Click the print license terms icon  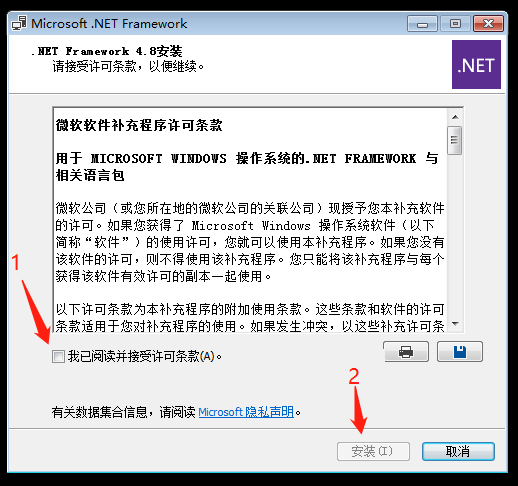point(406,351)
